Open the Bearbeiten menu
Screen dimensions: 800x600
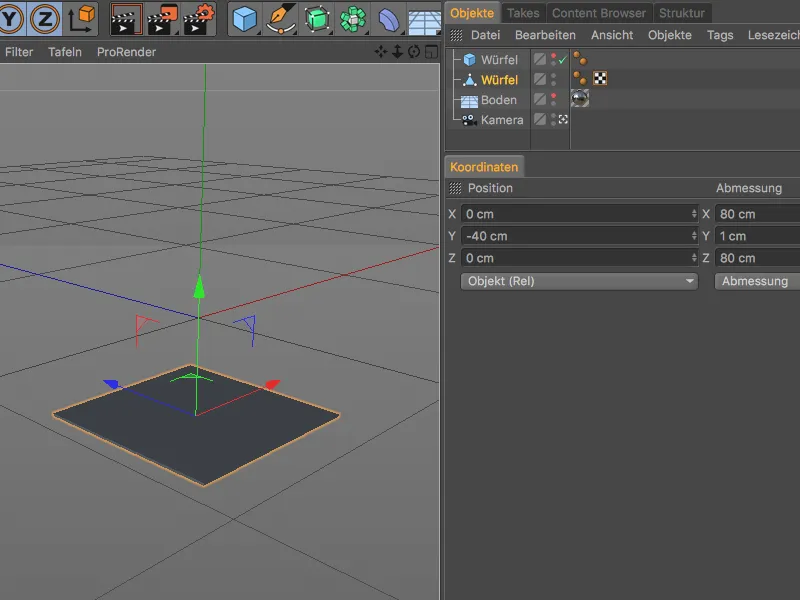545,35
